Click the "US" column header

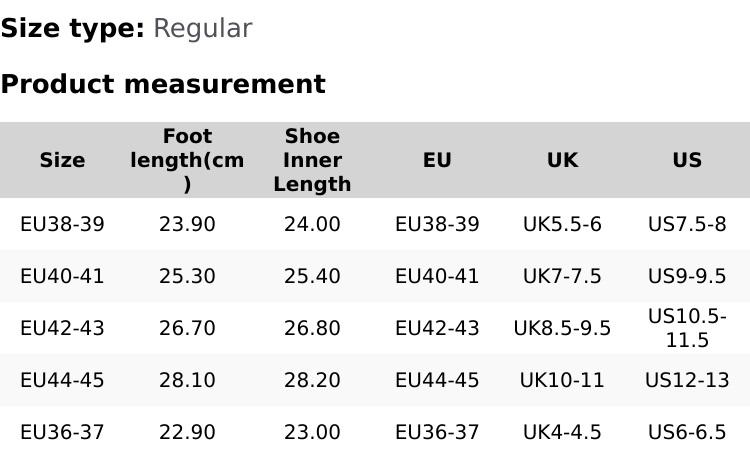click(687, 161)
